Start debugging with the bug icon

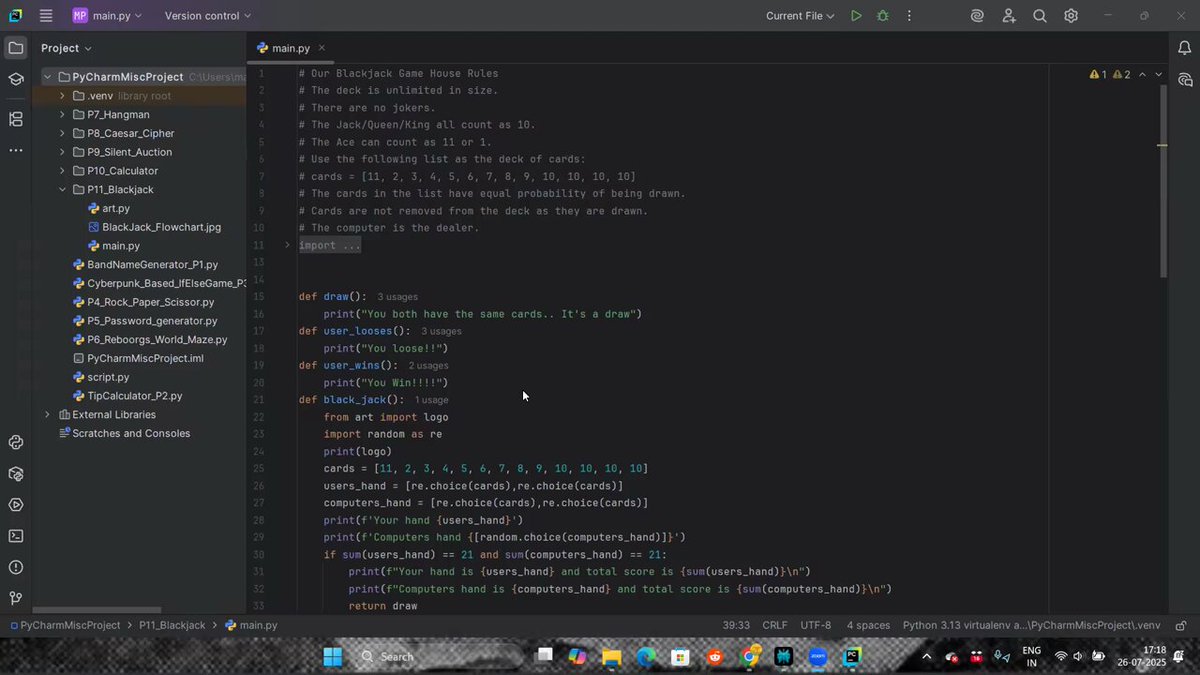[x=882, y=16]
